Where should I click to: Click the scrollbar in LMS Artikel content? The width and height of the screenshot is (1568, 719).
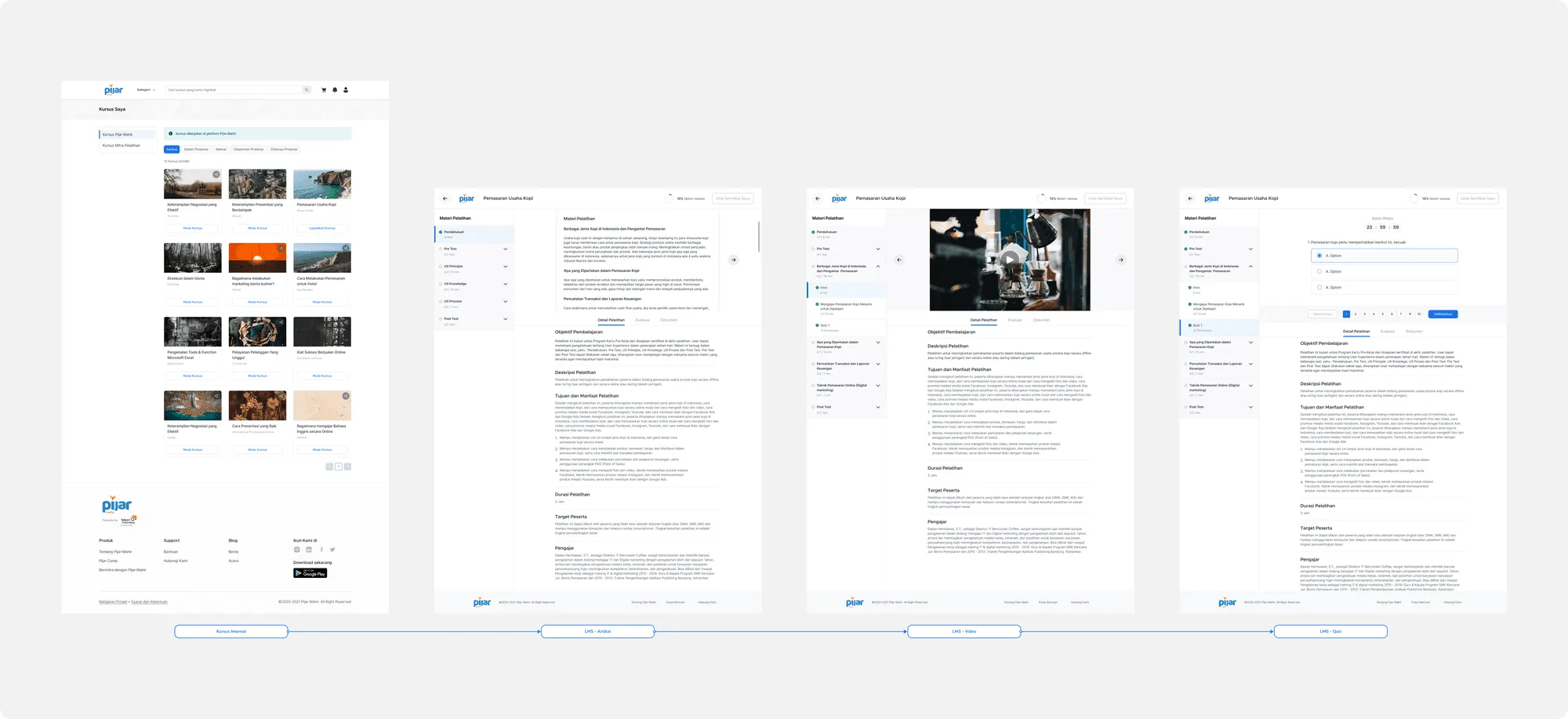click(758, 237)
